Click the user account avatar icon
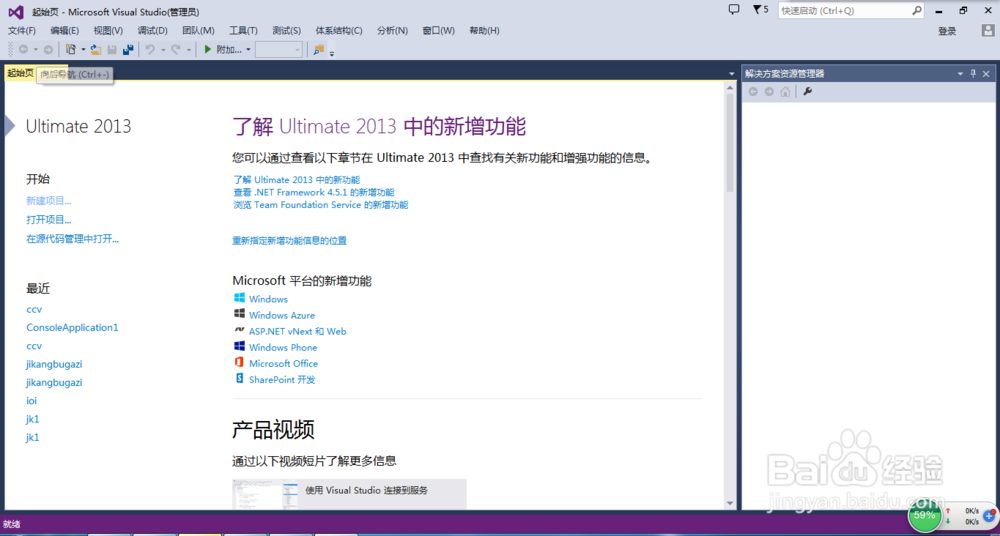 click(988, 31)
